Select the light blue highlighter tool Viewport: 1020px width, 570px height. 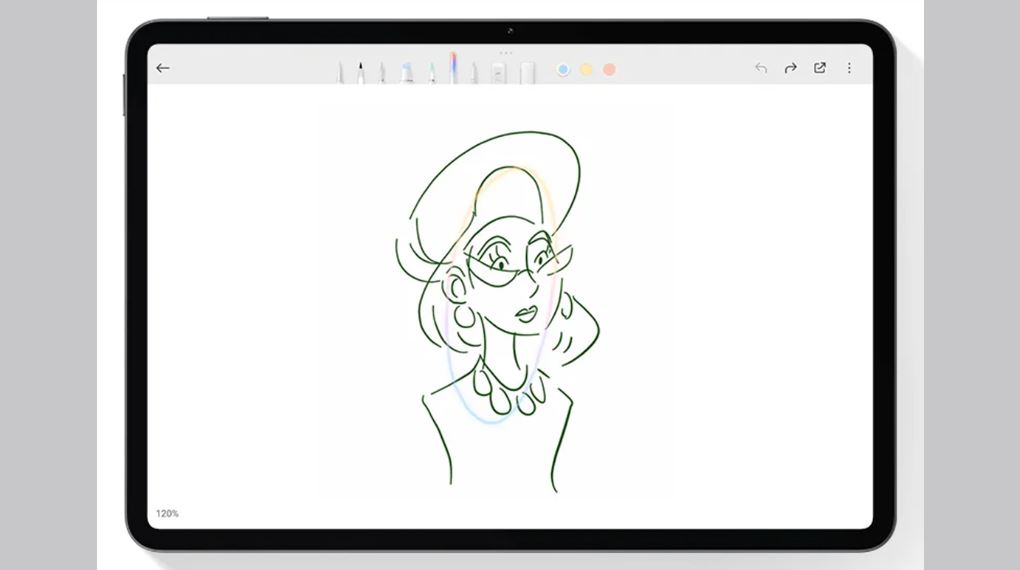407,72
